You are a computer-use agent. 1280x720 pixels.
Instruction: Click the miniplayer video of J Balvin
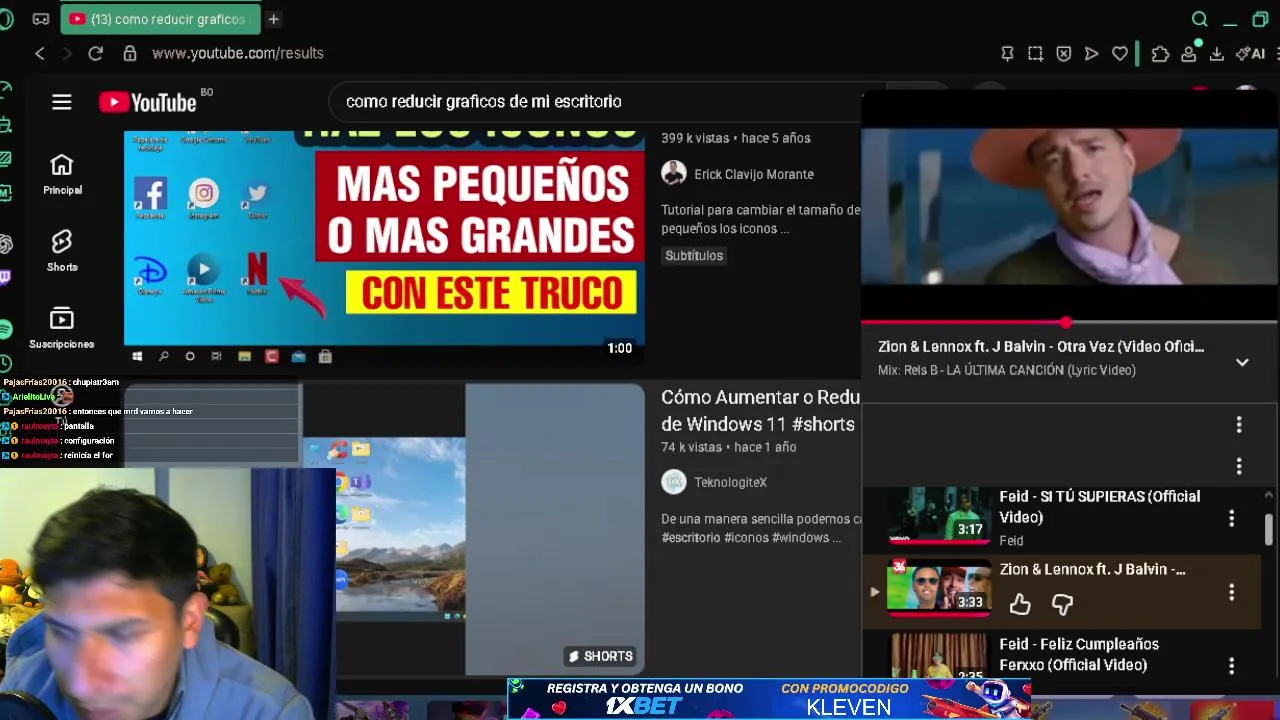tap(1070, 207)
